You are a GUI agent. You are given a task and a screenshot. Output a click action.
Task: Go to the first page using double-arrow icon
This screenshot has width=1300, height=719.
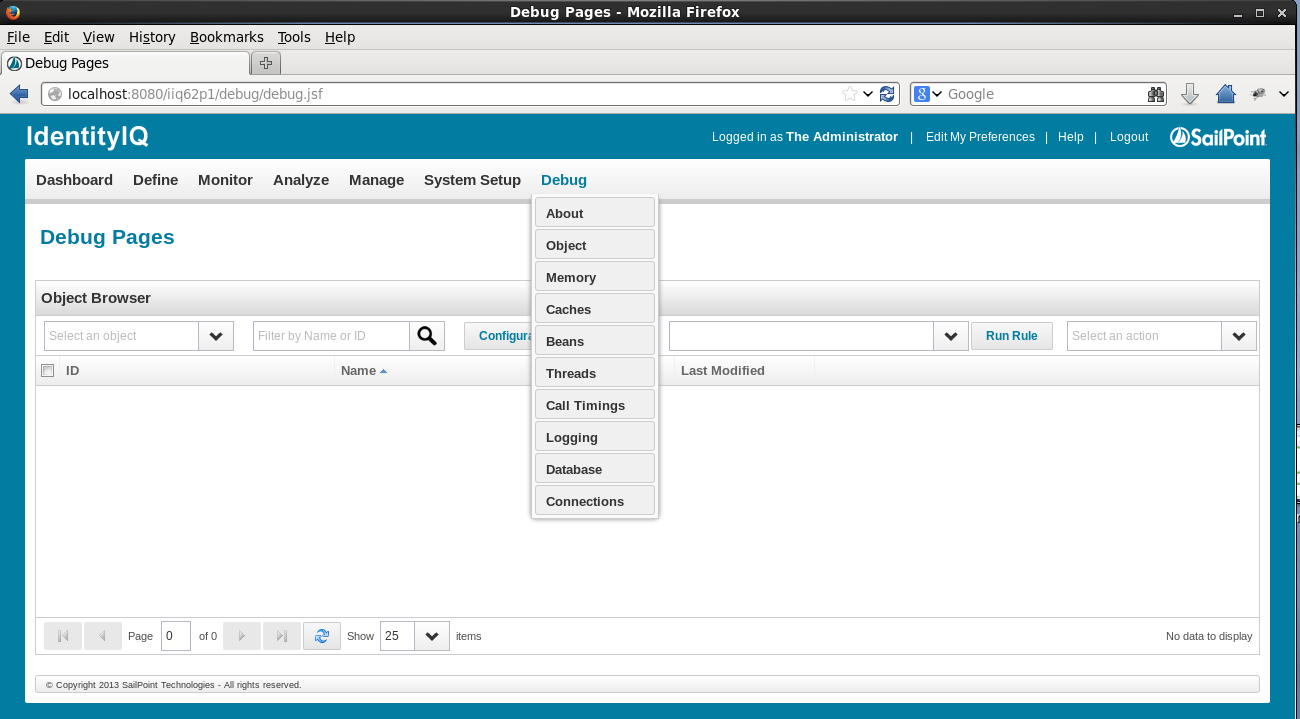(63, 635)
